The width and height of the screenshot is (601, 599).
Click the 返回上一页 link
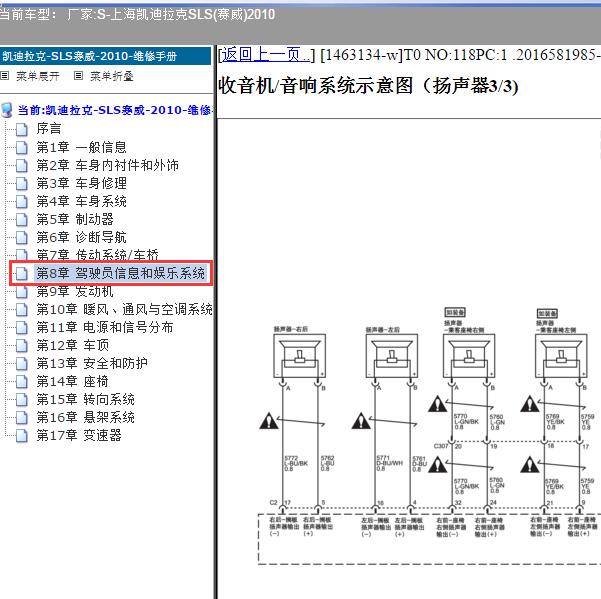266,55
